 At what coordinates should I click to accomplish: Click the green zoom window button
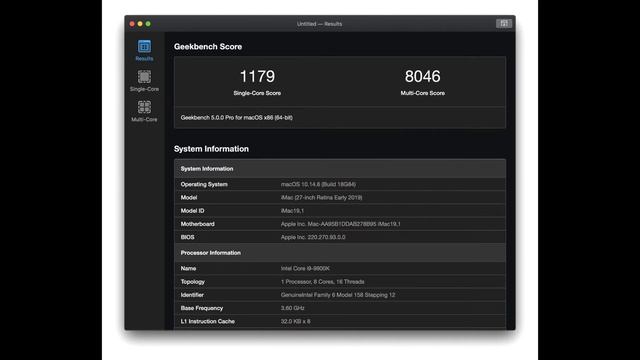coord(148,24)
